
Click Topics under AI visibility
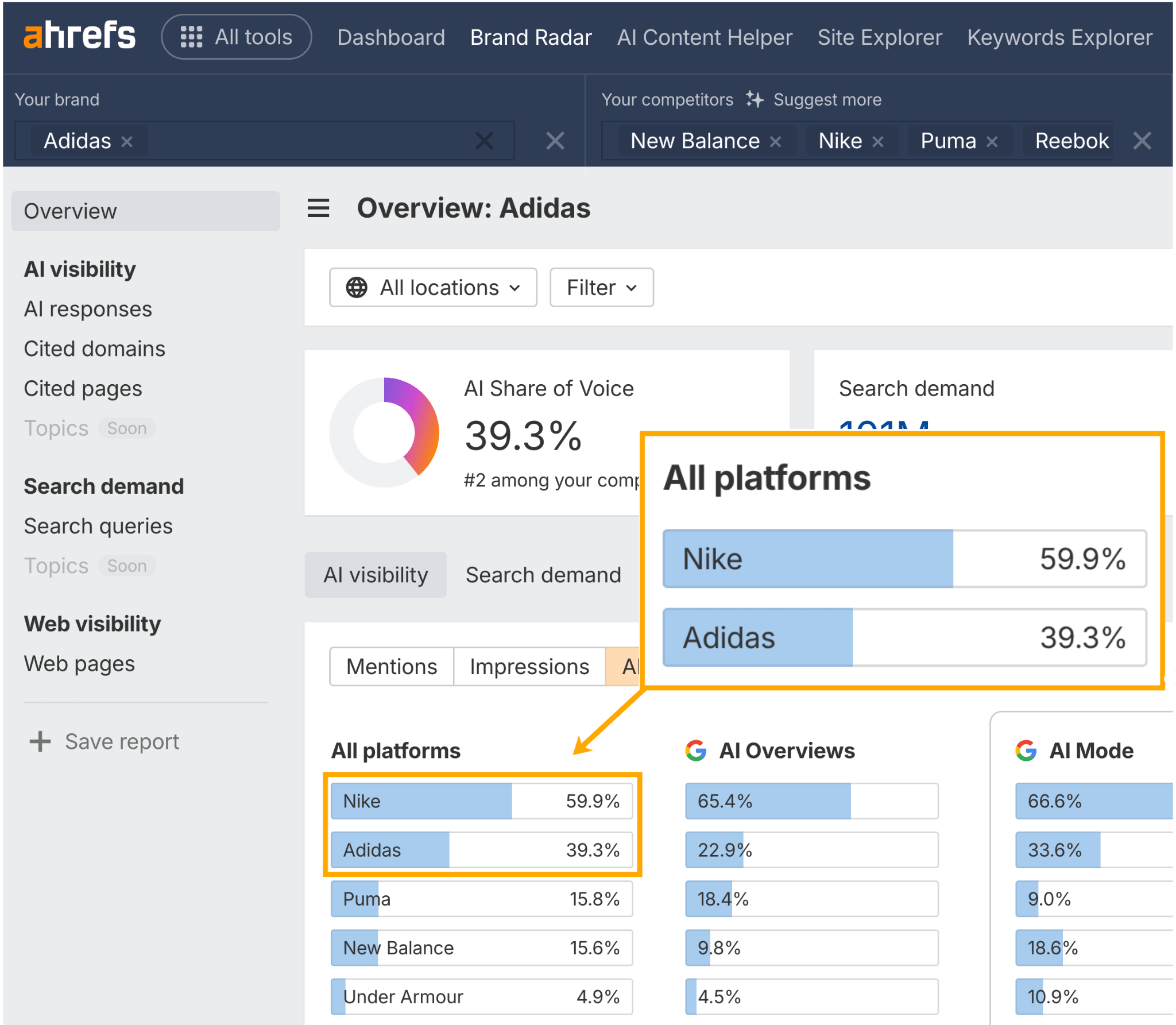click(x=56, y=428)
